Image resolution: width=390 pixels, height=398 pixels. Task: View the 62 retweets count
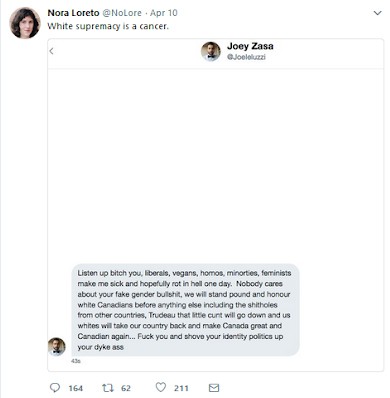126,388
